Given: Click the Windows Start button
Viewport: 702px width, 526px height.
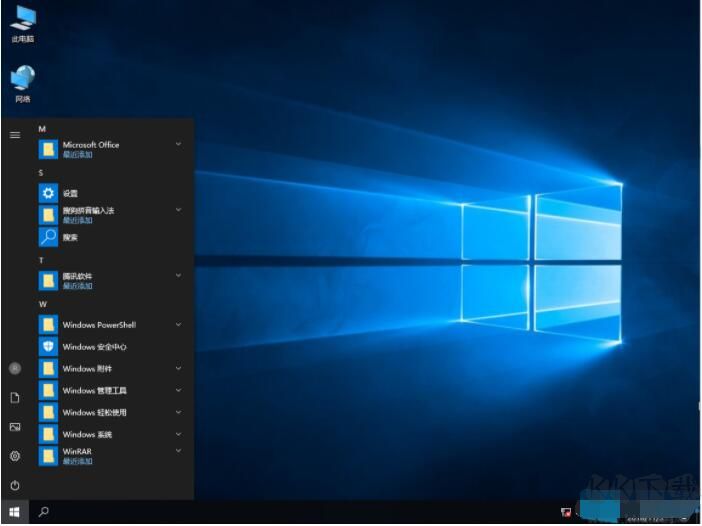Looking at the screenshot, I should click(x=14, y=512).
